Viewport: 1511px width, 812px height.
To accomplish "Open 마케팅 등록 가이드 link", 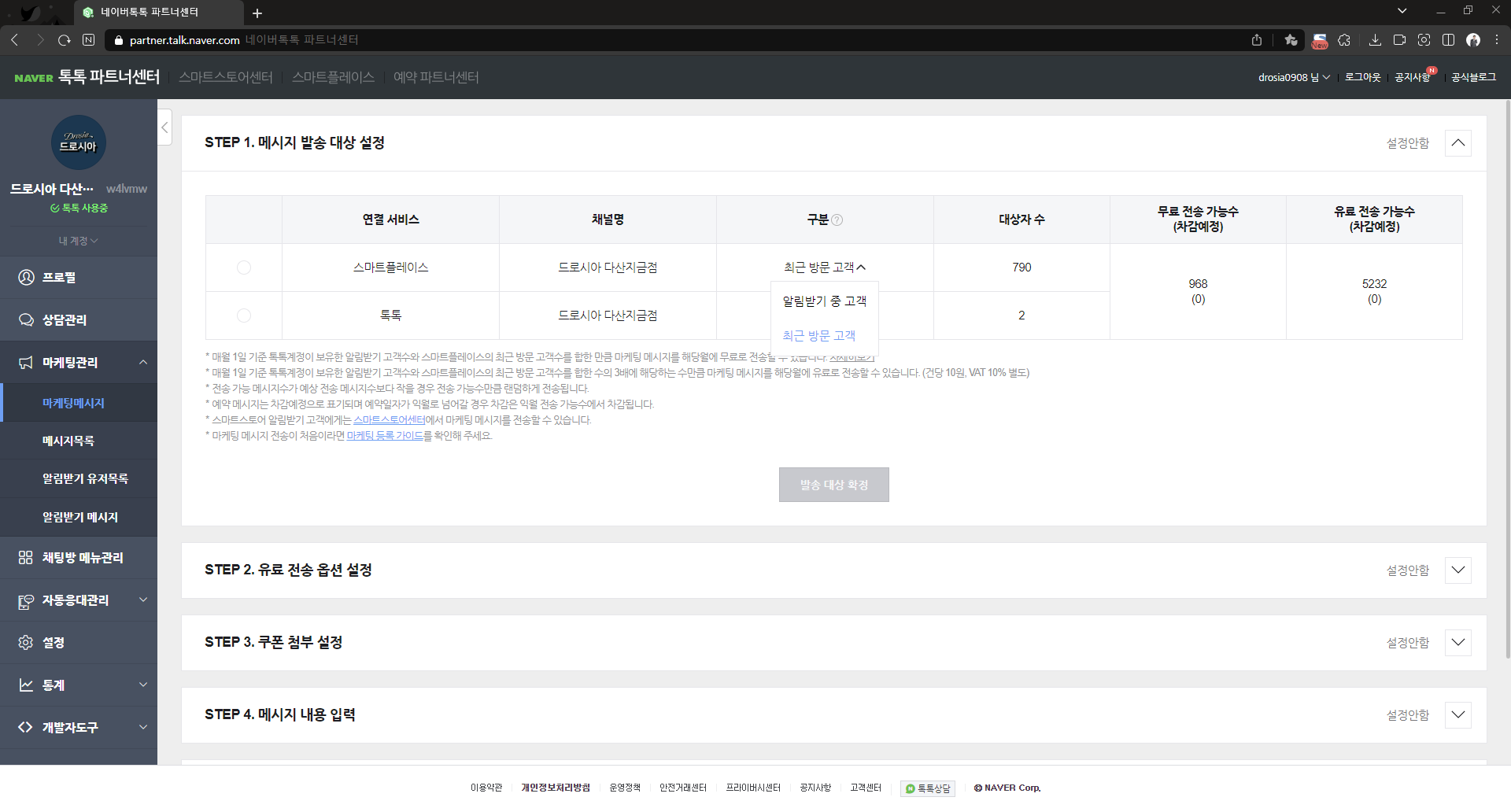I will (x=385, y=436).
